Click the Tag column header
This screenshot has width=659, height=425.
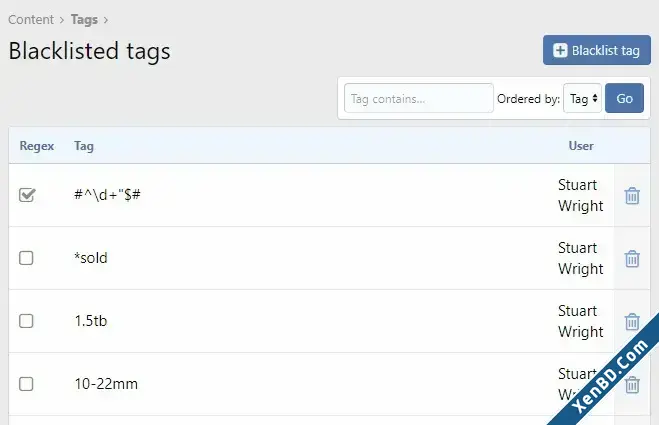pos(84,146)
